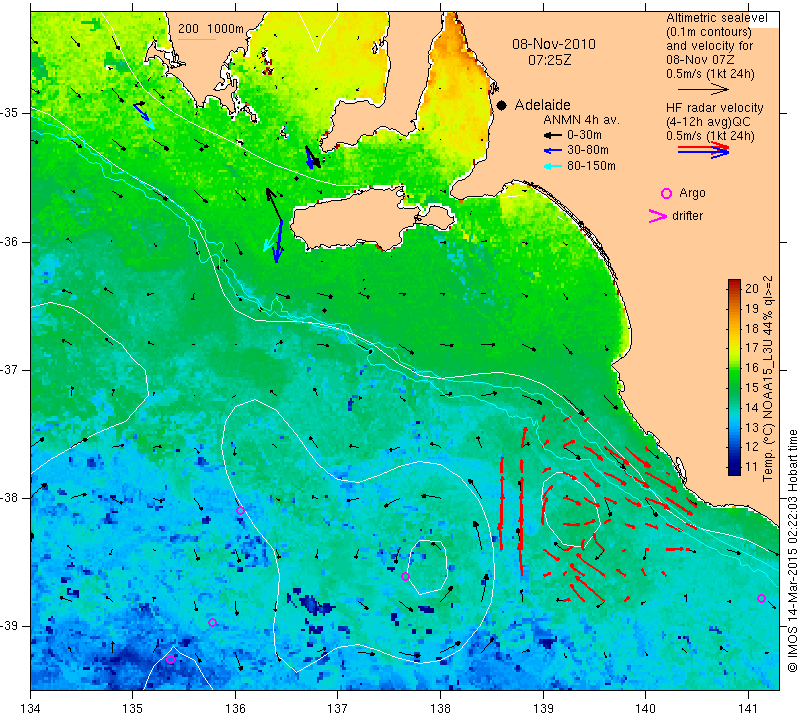The height and width of the screenshot is (720, 800).
Task: Click the red-blue HF radar velocity arrow
Action: point(704,149)
